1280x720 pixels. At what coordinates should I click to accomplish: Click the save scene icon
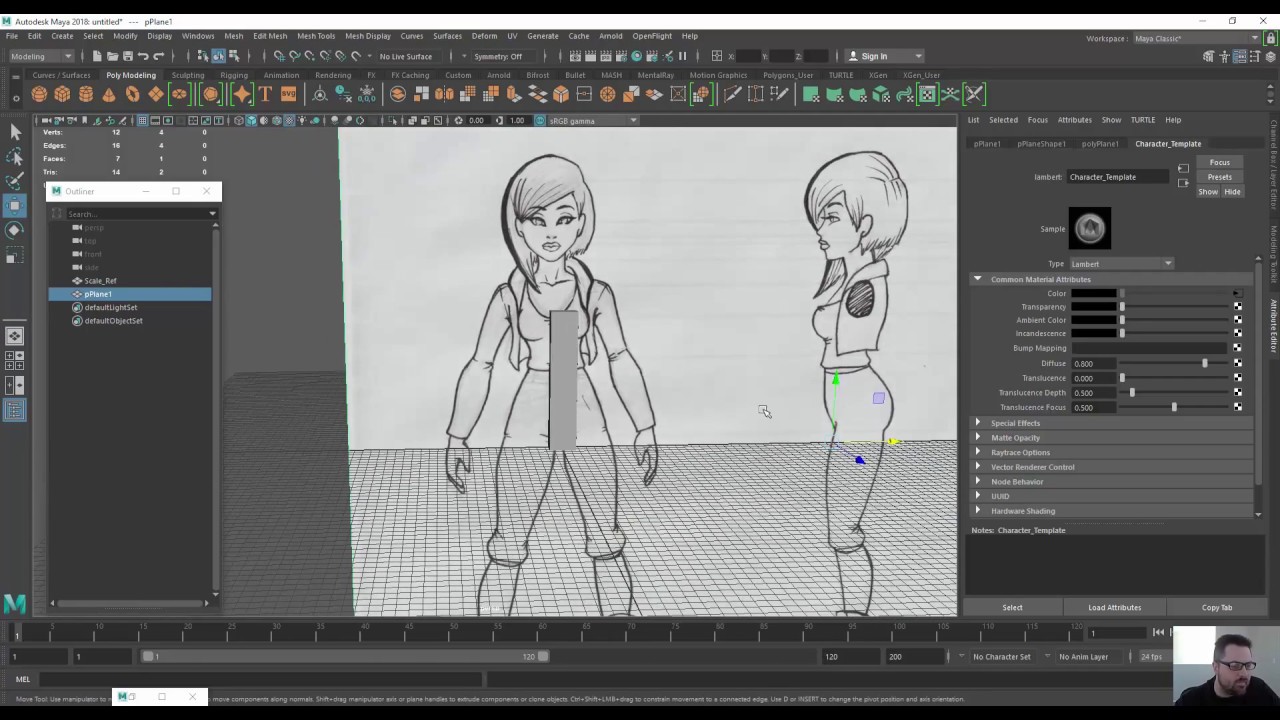[128, 56]
